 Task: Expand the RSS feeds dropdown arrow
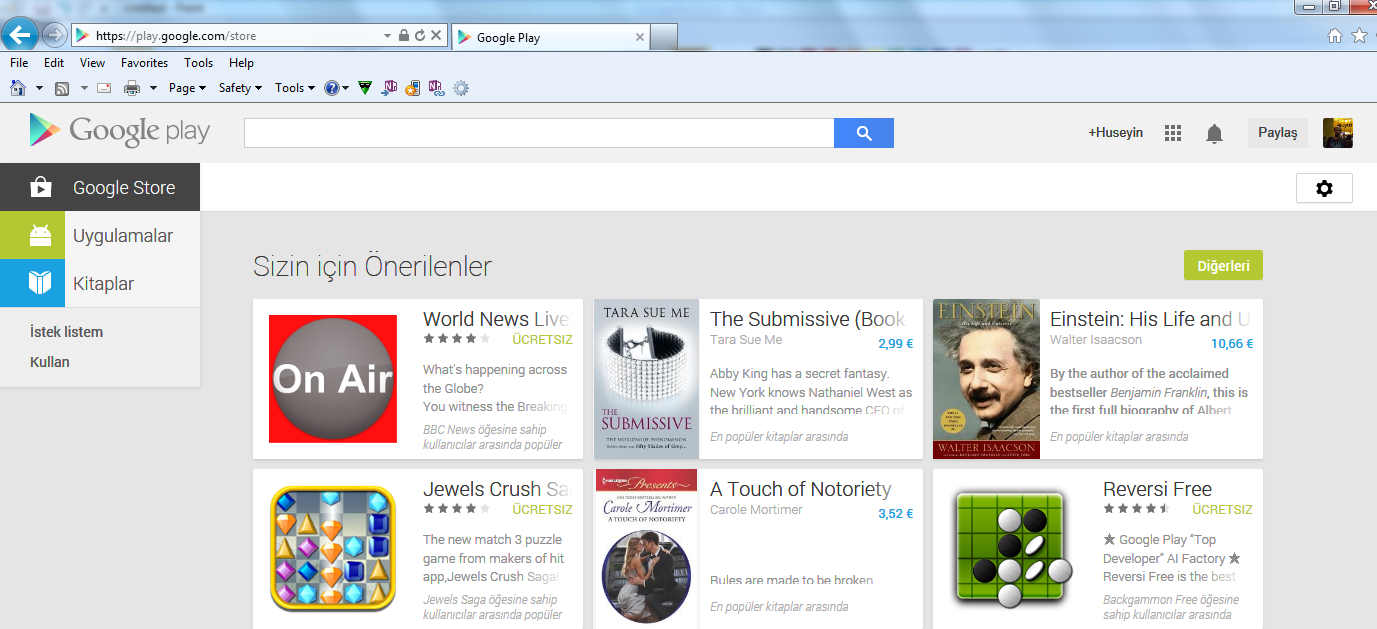[x=83, y=88]
